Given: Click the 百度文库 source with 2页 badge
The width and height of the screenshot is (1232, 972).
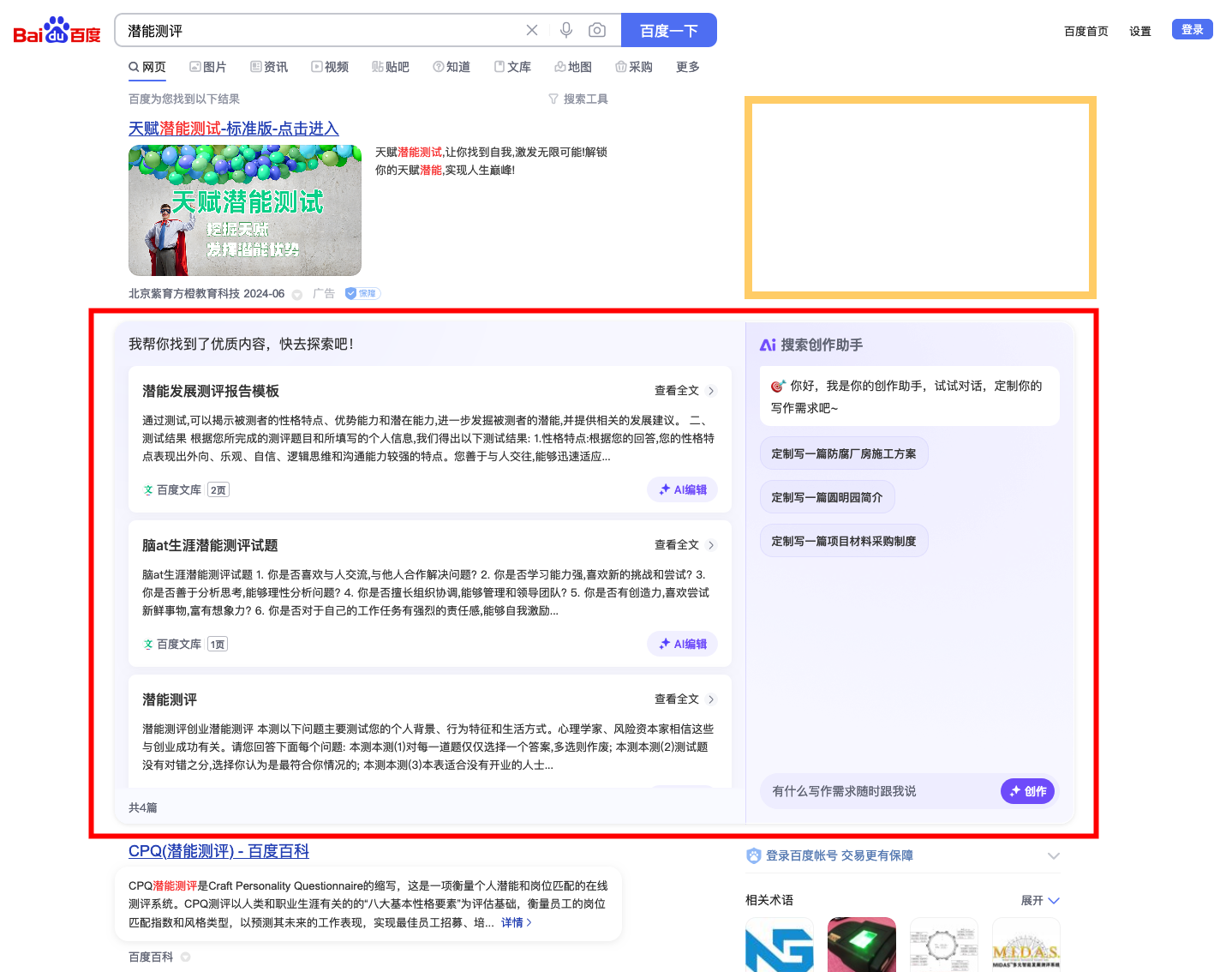Looking at the screenshot, I should coord(186,490).
